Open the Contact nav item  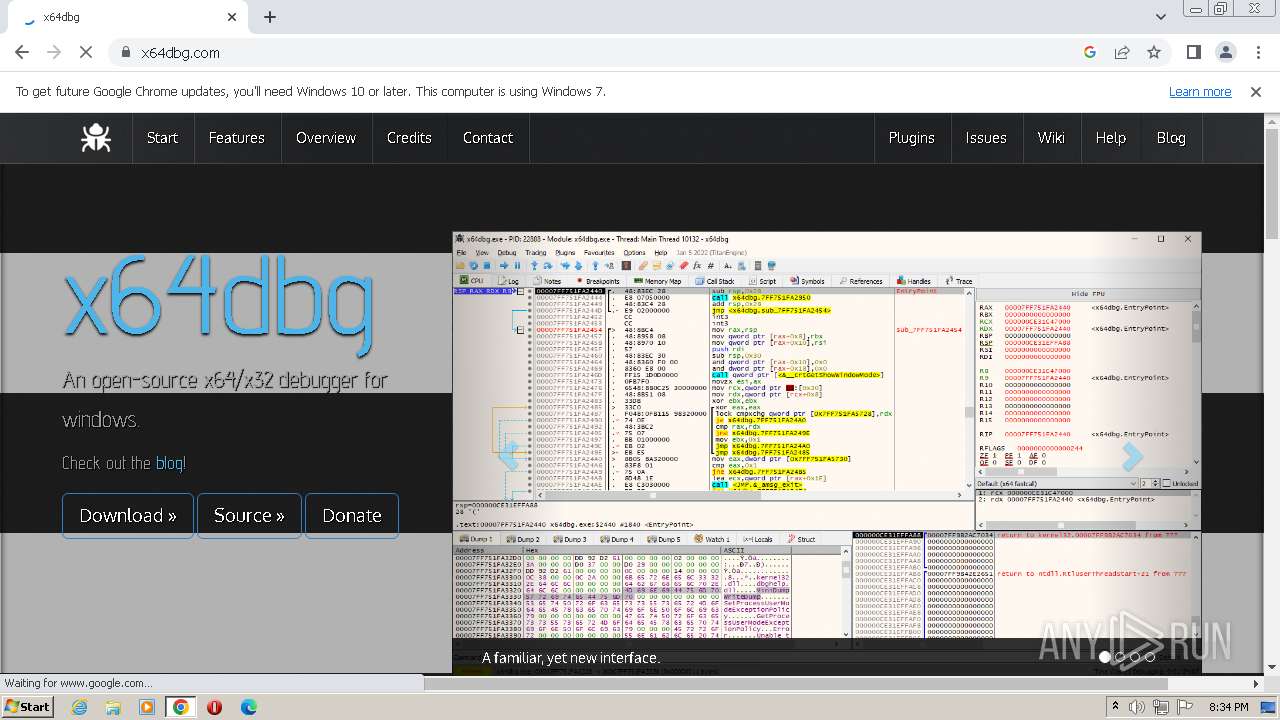(488, 138)
